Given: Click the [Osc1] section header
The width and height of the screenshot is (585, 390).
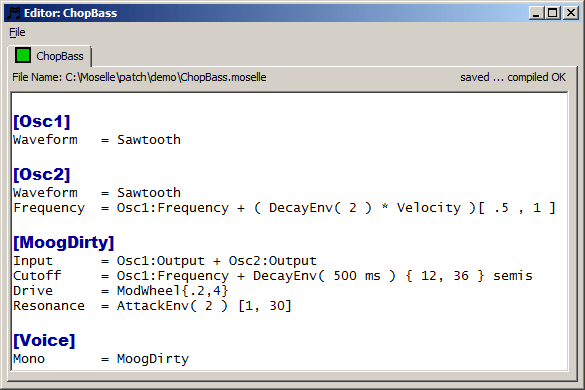Looking at the screenshot, I should [42, 121].
